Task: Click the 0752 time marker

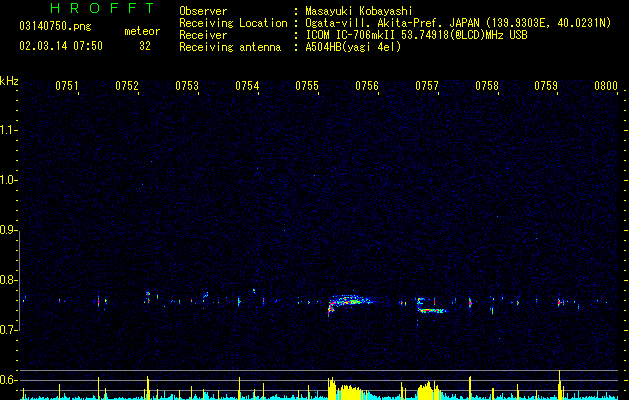Action: pos(127,86)
